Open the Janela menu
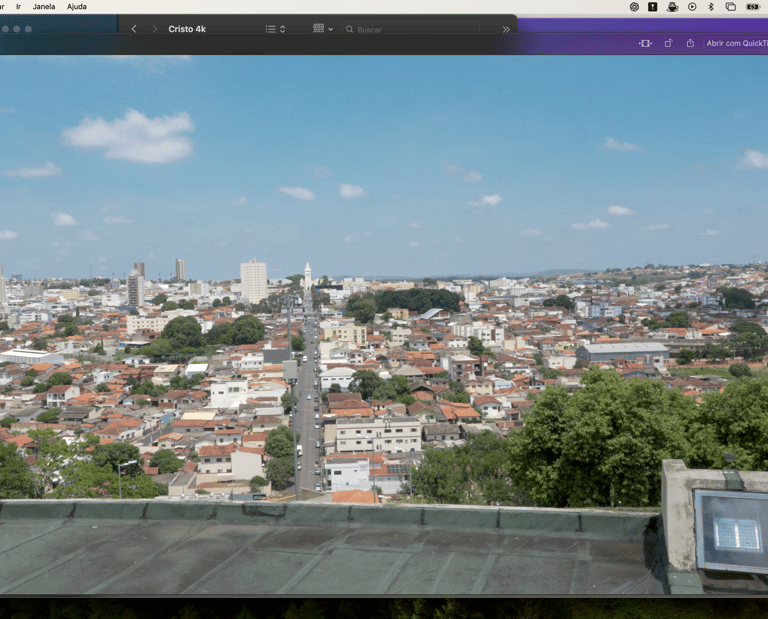The image size is (768, 619). [44, 6]
